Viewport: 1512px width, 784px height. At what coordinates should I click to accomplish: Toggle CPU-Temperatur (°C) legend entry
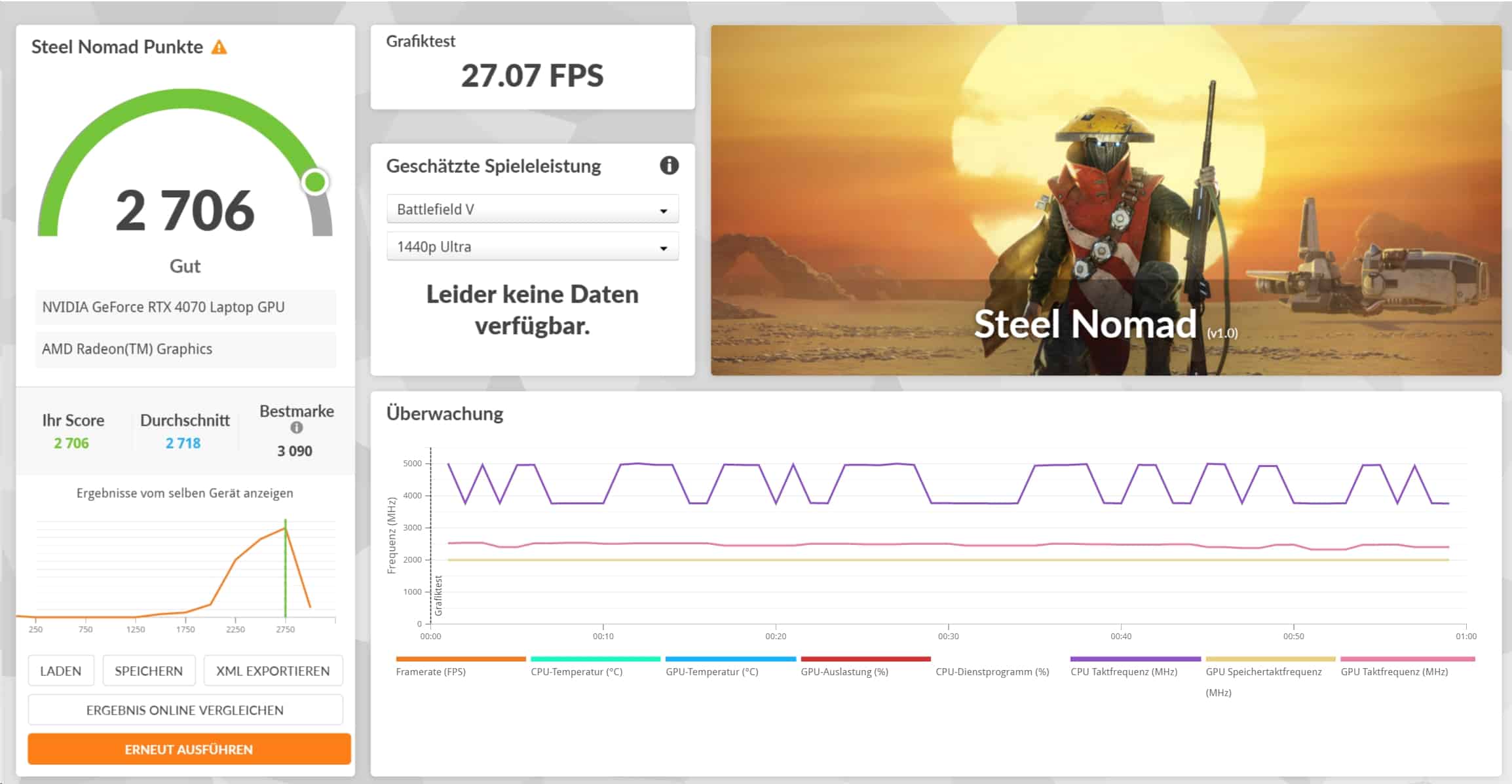click(576, 671)
